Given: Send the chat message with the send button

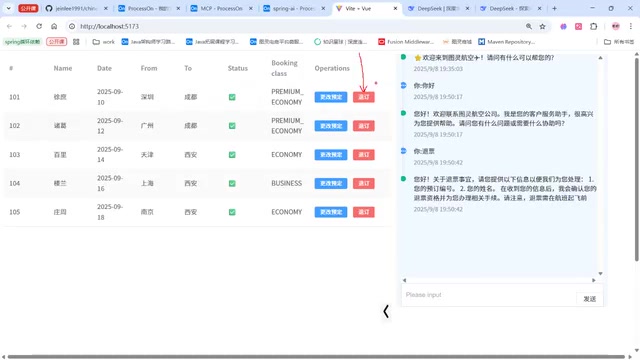Looking at the screenshot, I should coord(589,299).
